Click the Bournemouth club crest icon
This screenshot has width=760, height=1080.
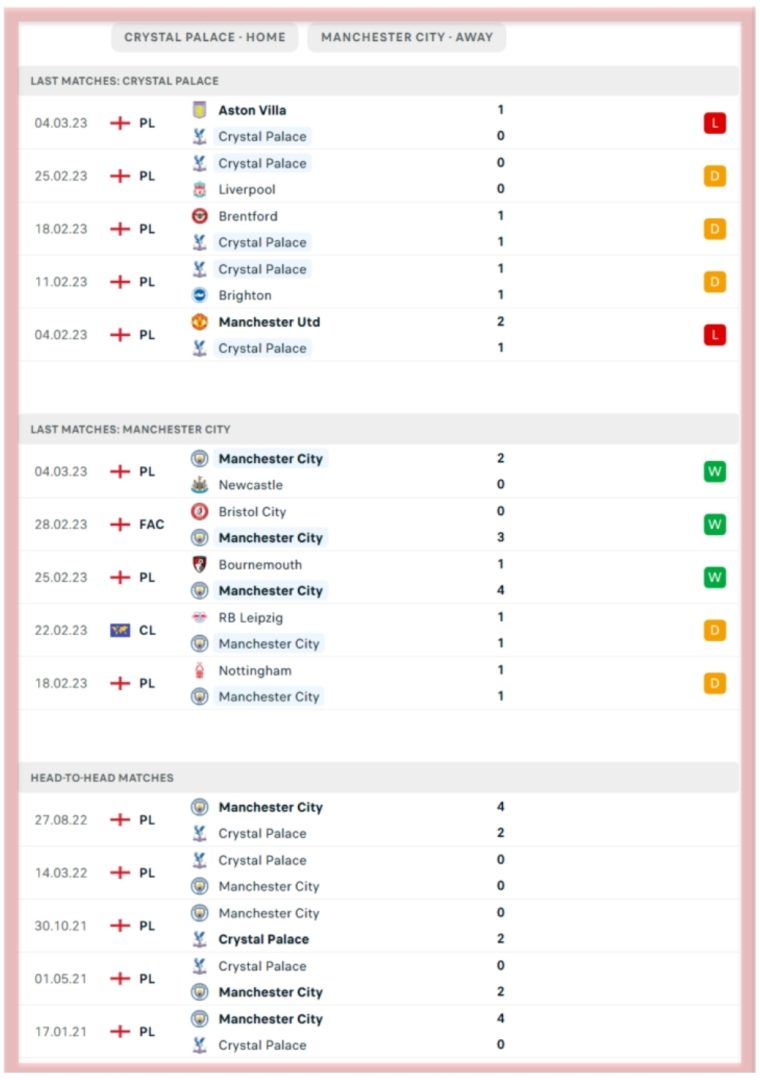[199, 565]
